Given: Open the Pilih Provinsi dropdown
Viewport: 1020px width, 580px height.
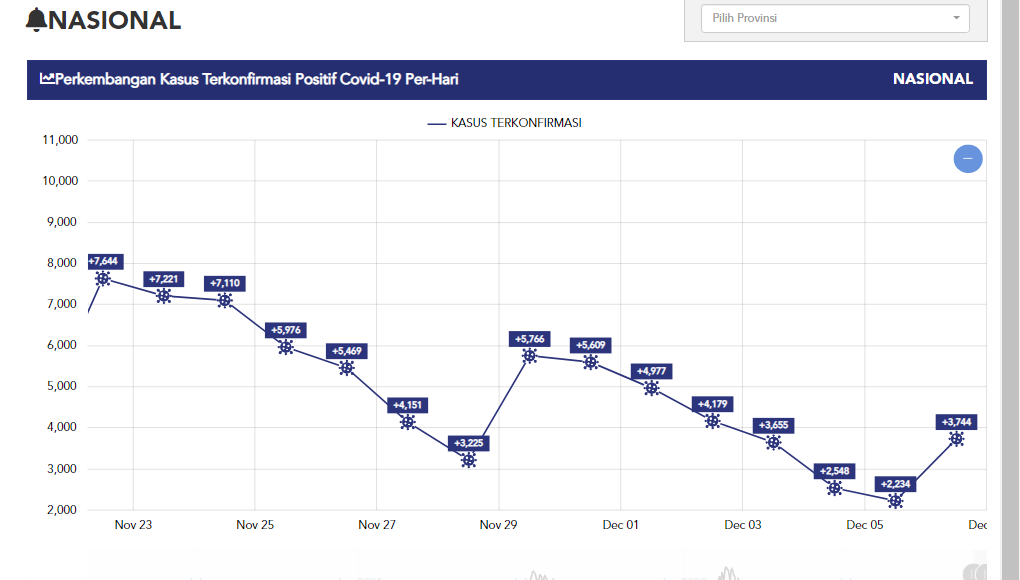Looking at the screenshot, I should tap(826, 18).
